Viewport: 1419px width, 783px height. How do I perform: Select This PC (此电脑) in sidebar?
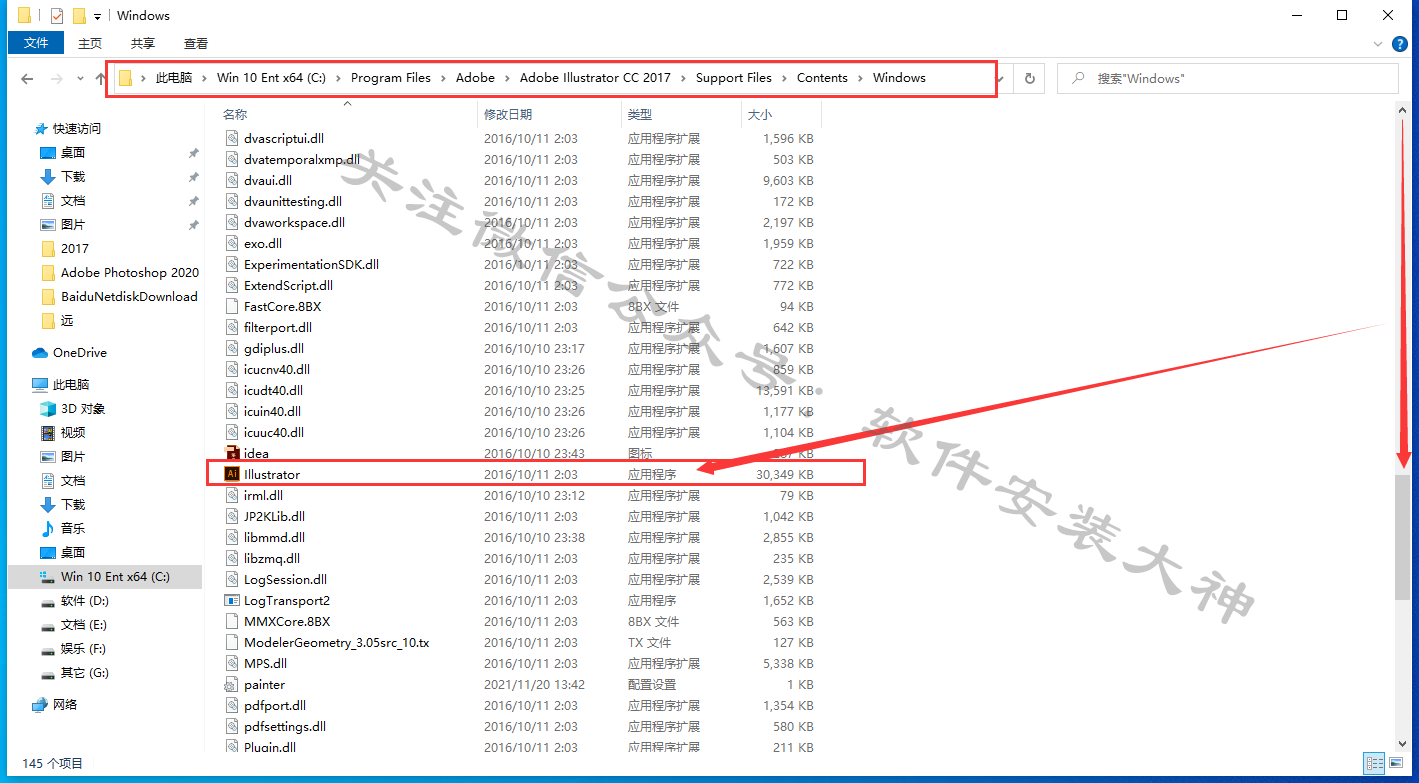[x=70, y=384]
